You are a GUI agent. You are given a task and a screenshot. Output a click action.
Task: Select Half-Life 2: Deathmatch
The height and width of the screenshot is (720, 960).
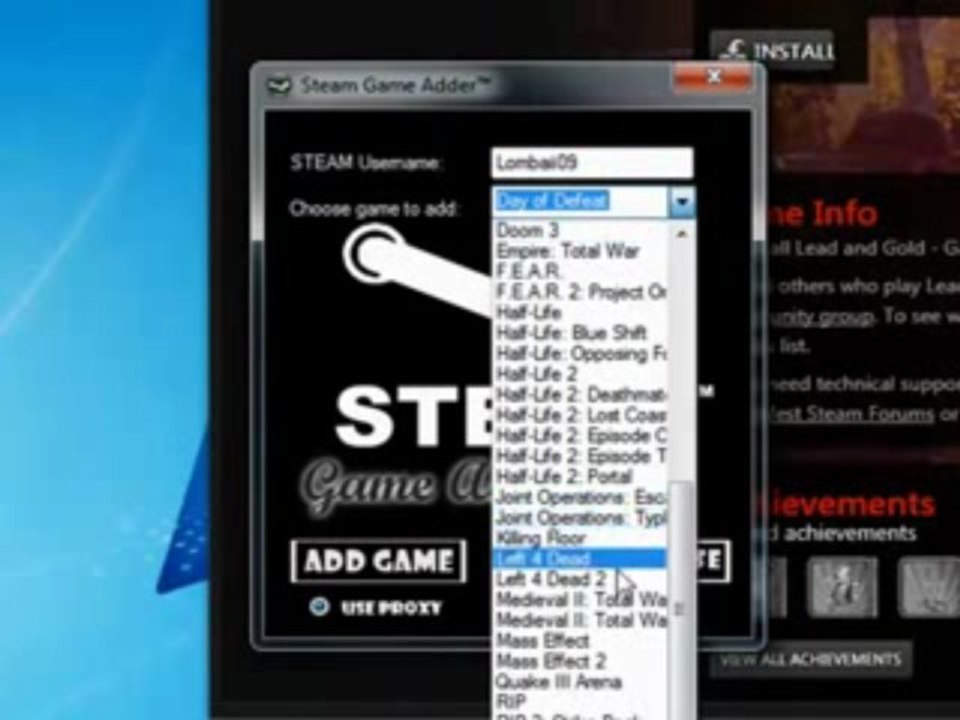[580, 395]
